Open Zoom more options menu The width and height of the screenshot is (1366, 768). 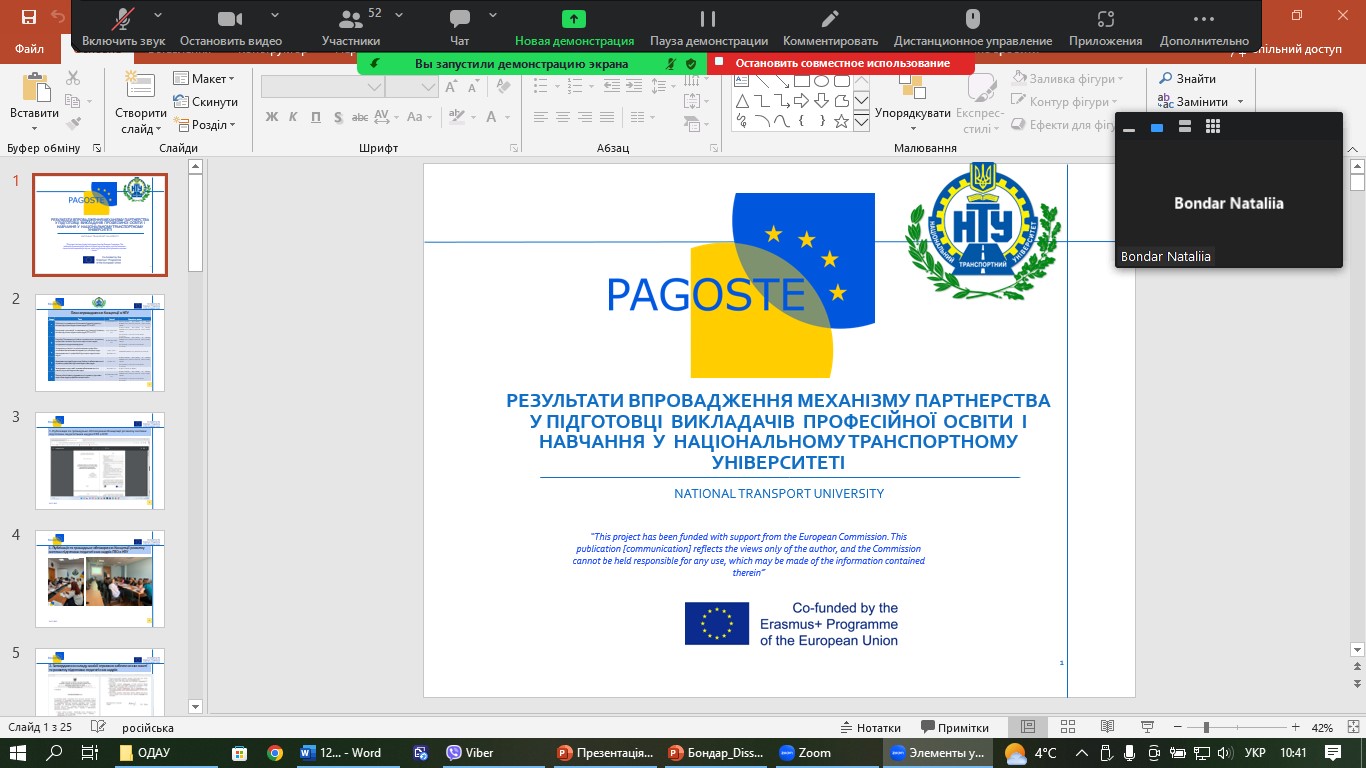pos(1204,26)
